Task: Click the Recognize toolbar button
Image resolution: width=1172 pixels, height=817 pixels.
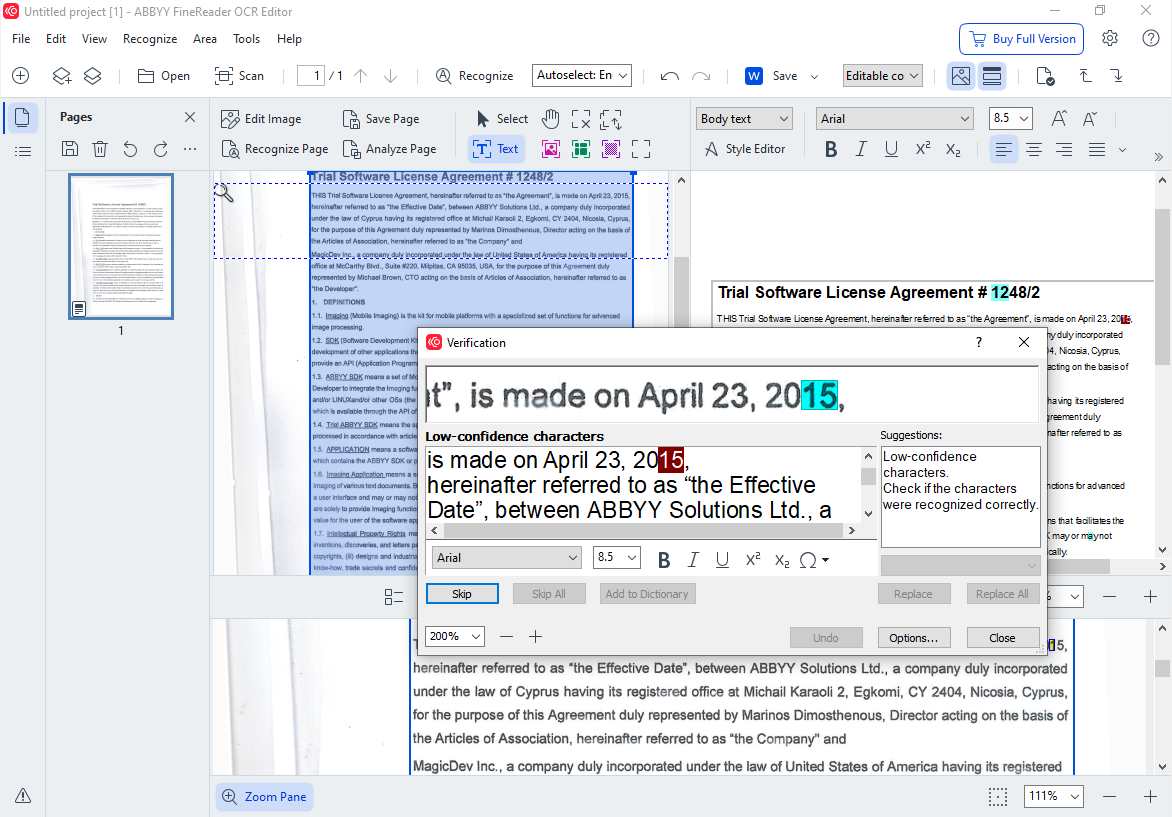Action: coord(475,75)
